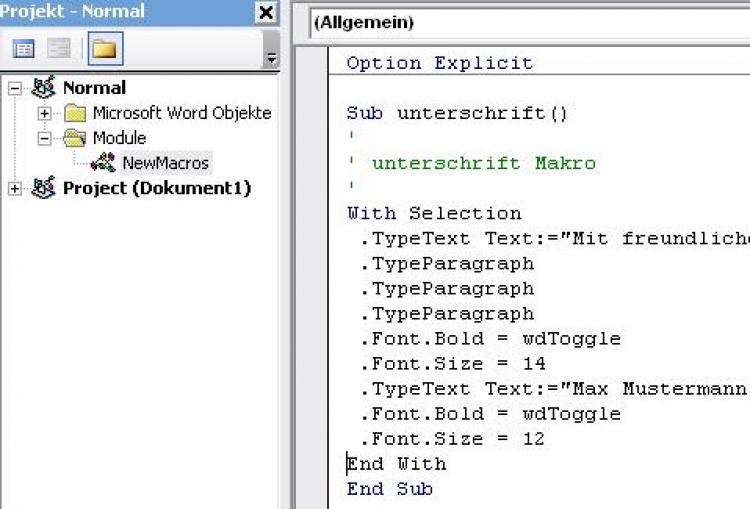Expand the Microsoft Word Objekte folder
750x509 pixels.
[x=44, y=113]
